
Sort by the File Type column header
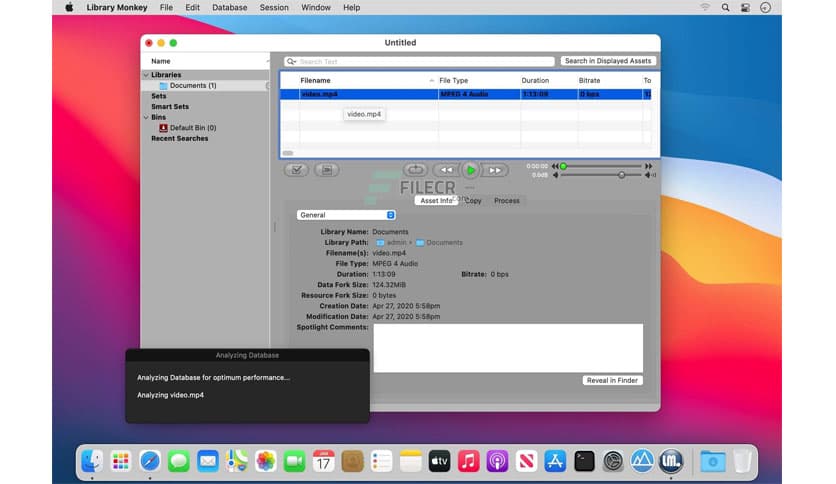pyautogui.click(x=453, y=80)
